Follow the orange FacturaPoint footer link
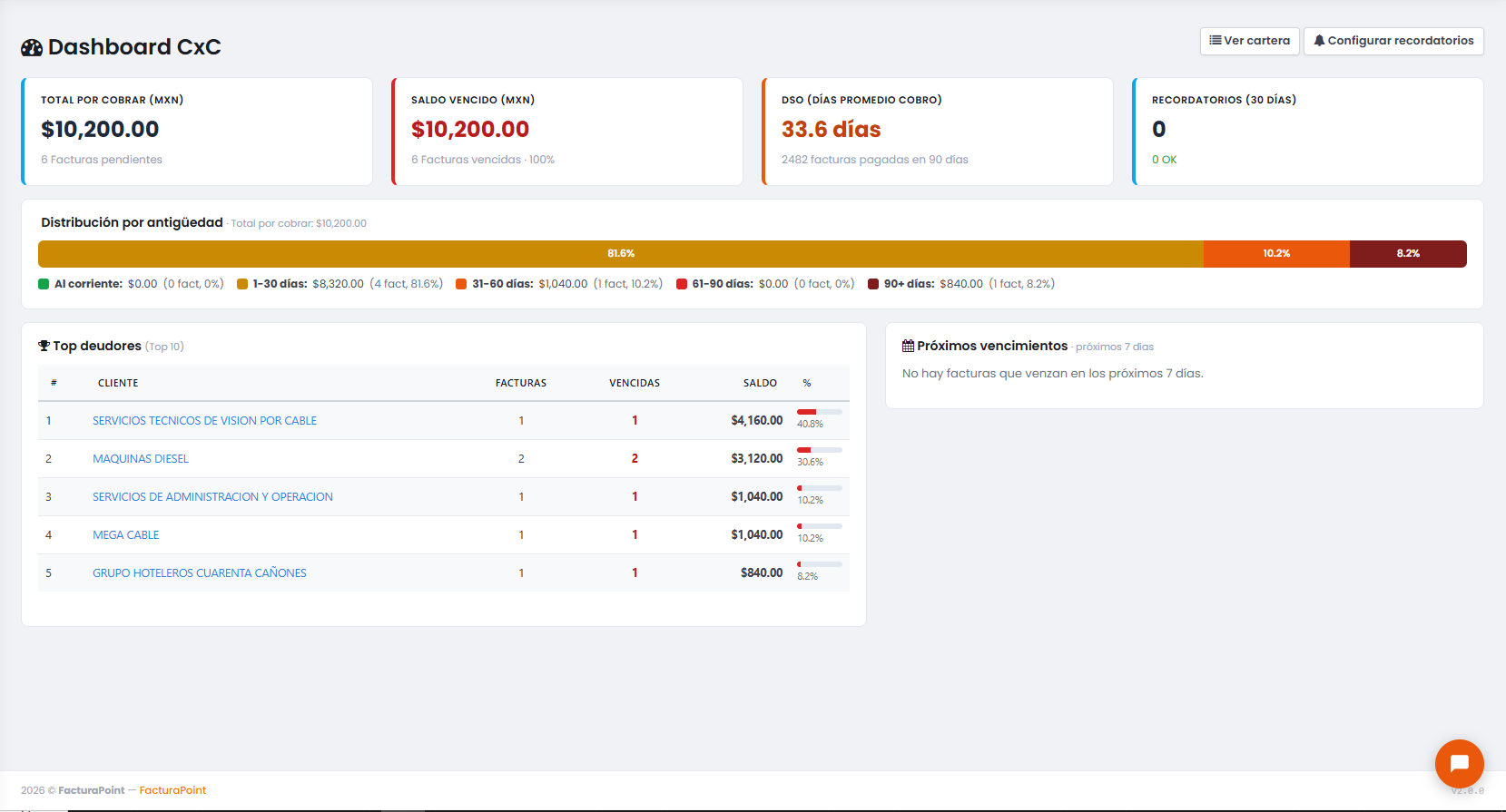 click(172, 790)
